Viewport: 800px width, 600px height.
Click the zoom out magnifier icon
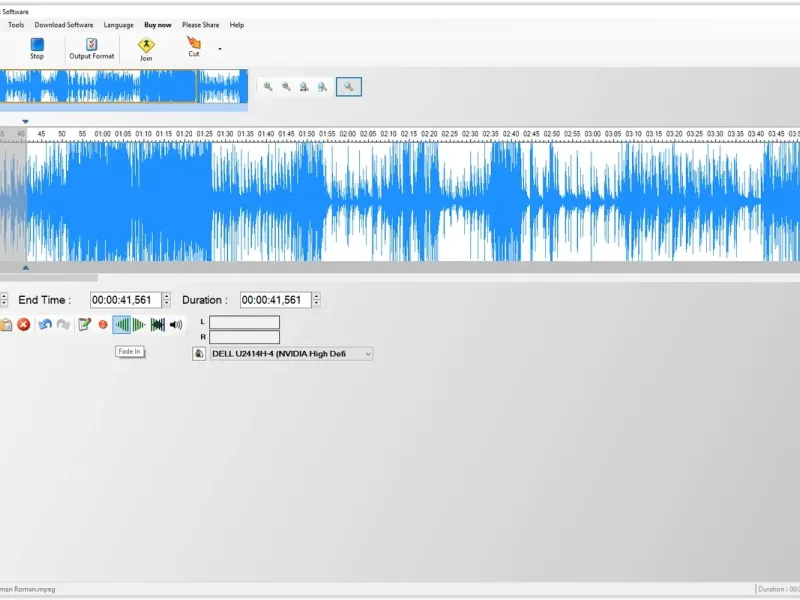pyautogui.click(x=286, y=87)
